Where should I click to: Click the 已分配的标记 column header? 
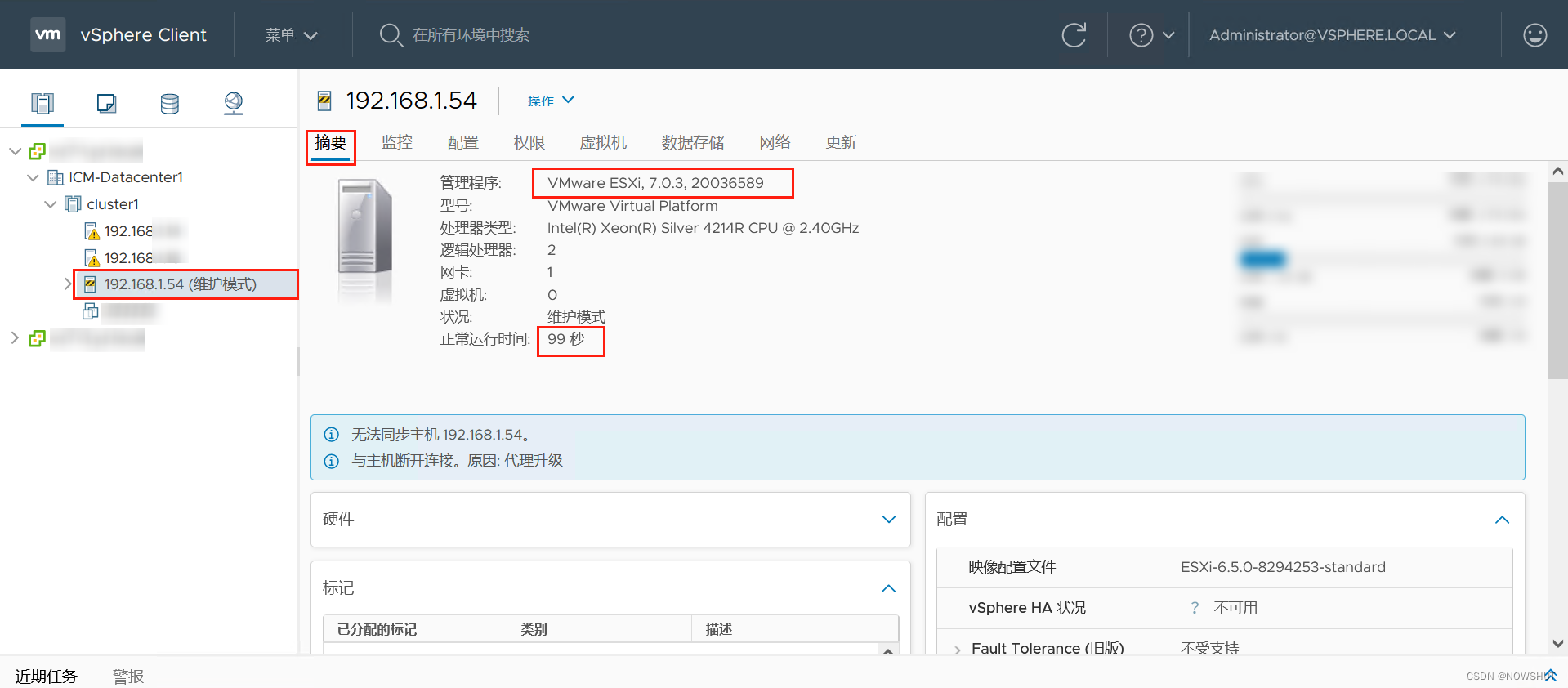[415, 629]
